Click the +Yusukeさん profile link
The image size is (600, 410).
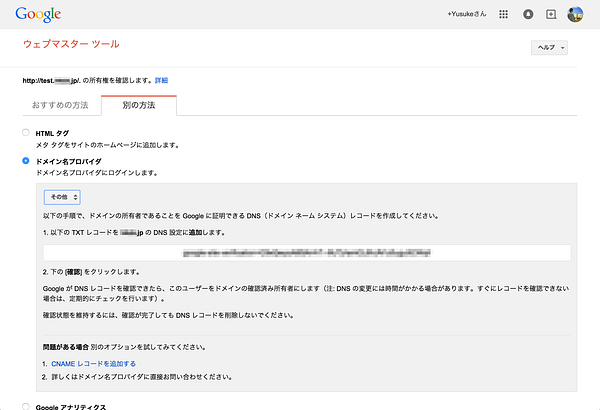467,14
